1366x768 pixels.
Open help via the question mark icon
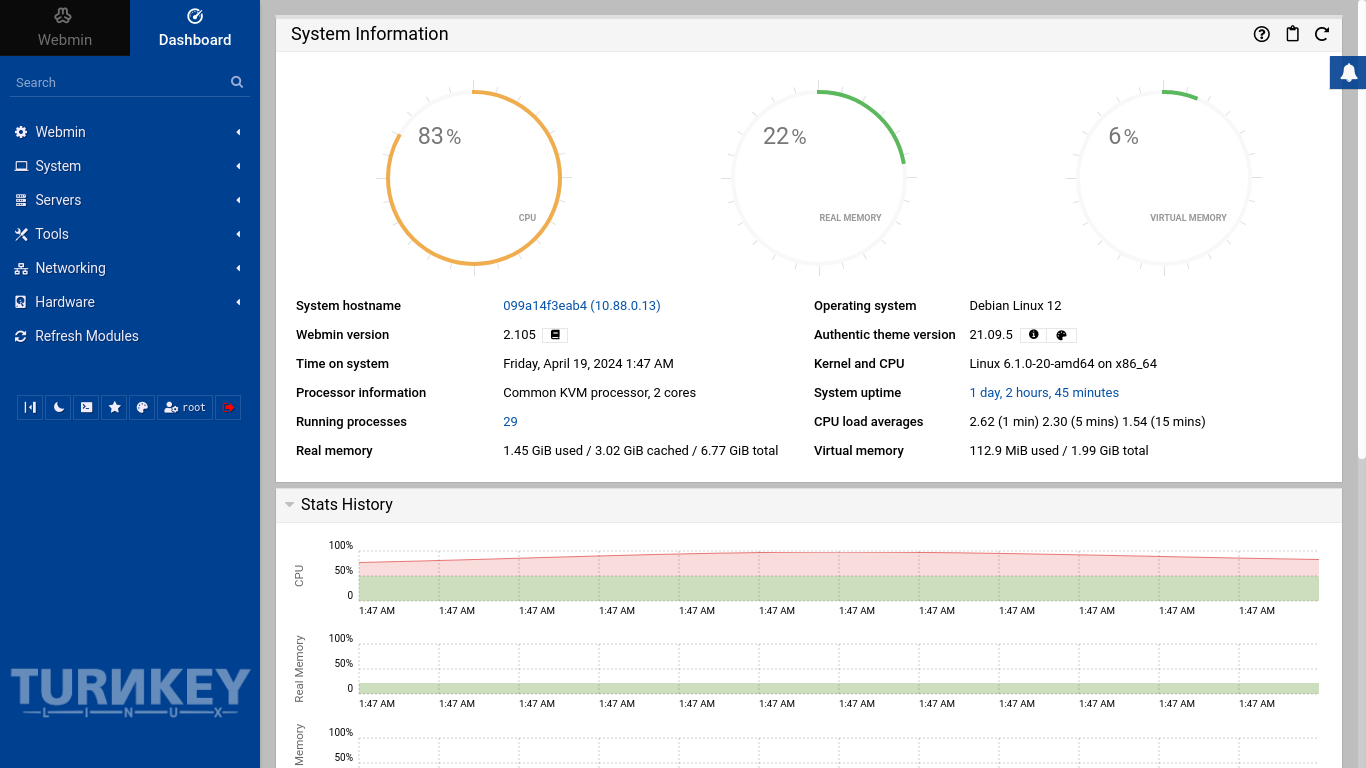tap(1262, 33)
